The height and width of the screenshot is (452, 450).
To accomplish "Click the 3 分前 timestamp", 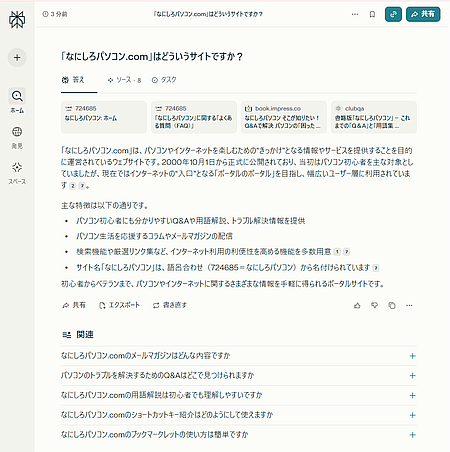I will click(55, 14).
